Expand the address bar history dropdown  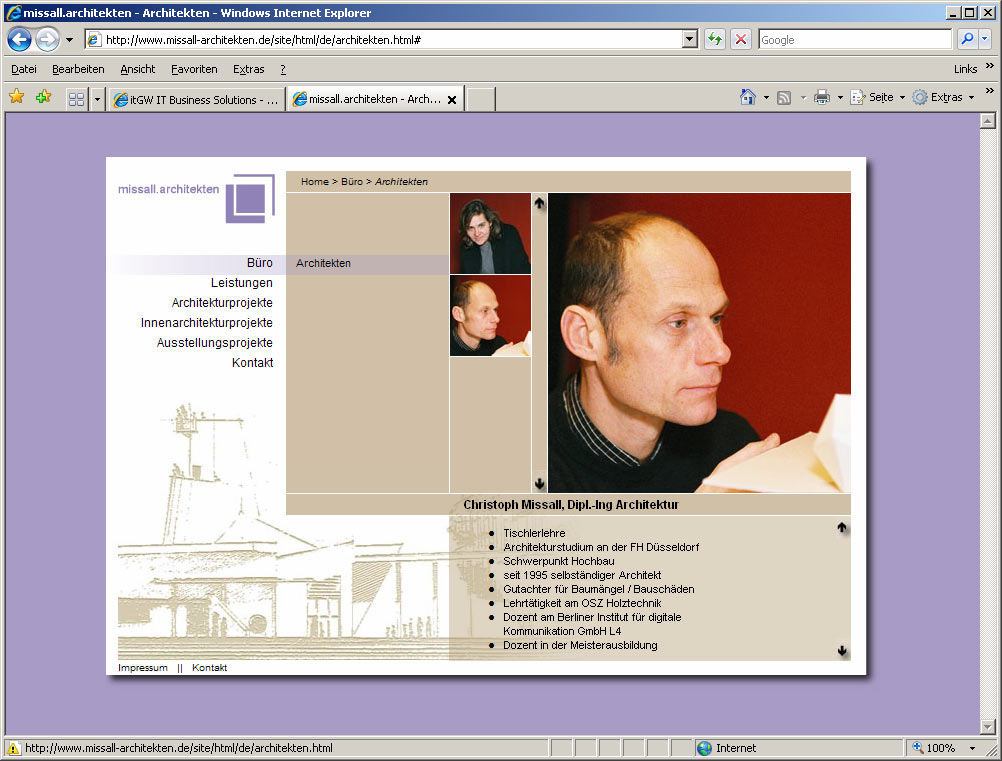click(690, 40)
